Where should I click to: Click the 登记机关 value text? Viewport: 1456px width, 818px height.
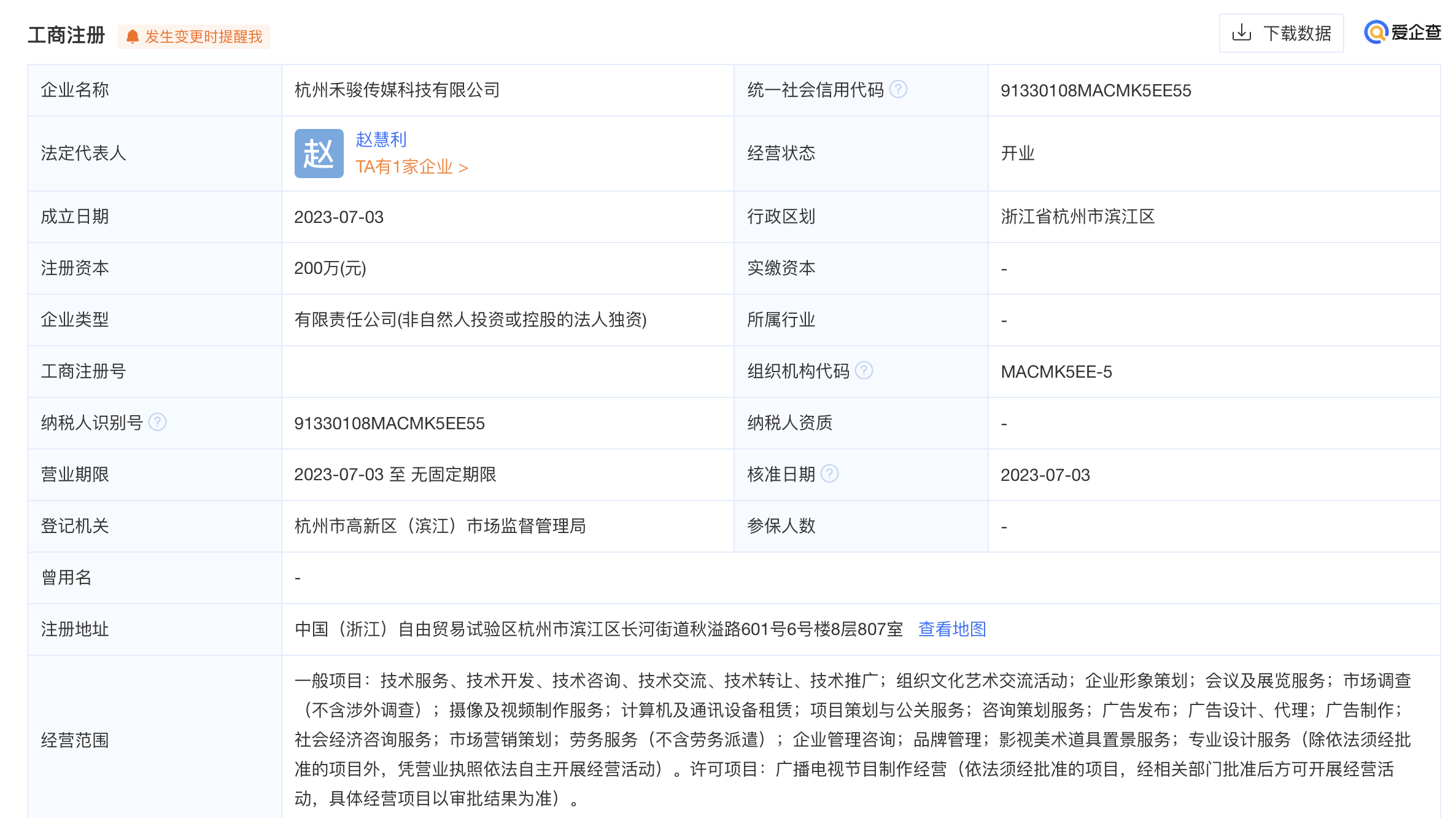point(440,526)
